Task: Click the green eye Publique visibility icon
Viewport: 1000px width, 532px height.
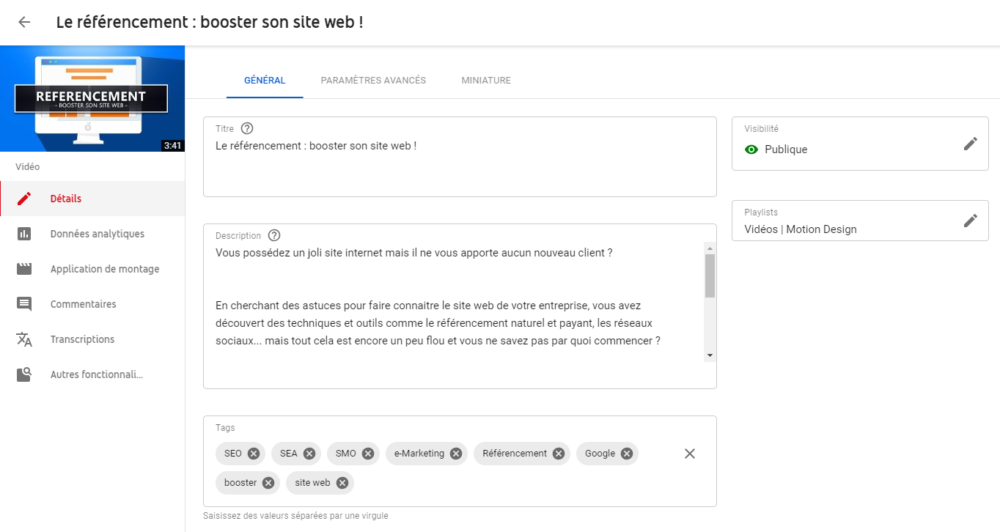Action: pyautogui.click(x=751, y=149)
